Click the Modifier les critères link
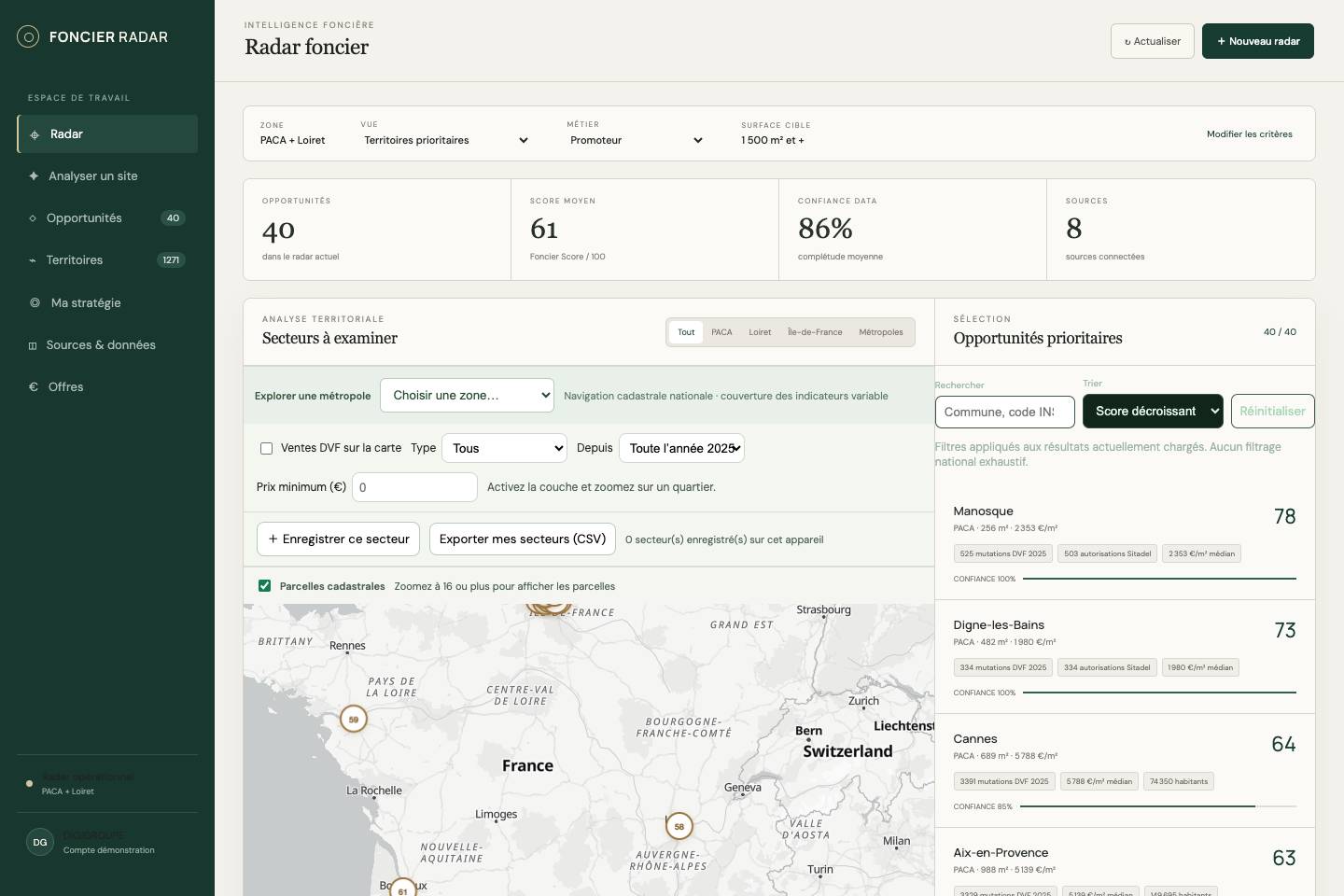 (x=1250, y=134)
